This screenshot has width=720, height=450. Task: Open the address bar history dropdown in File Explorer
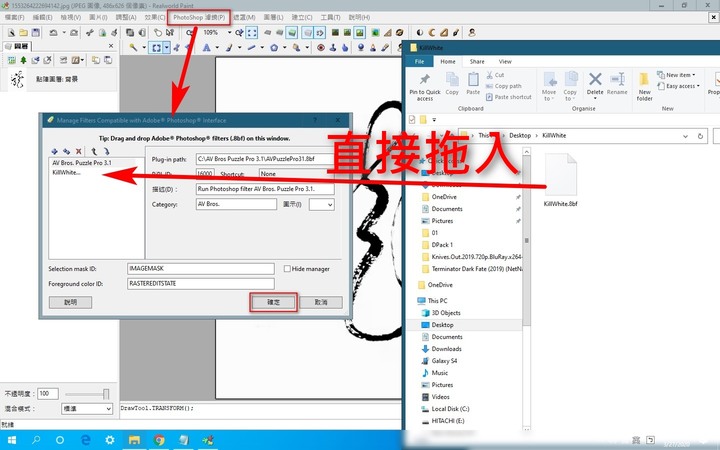[685, 136]
